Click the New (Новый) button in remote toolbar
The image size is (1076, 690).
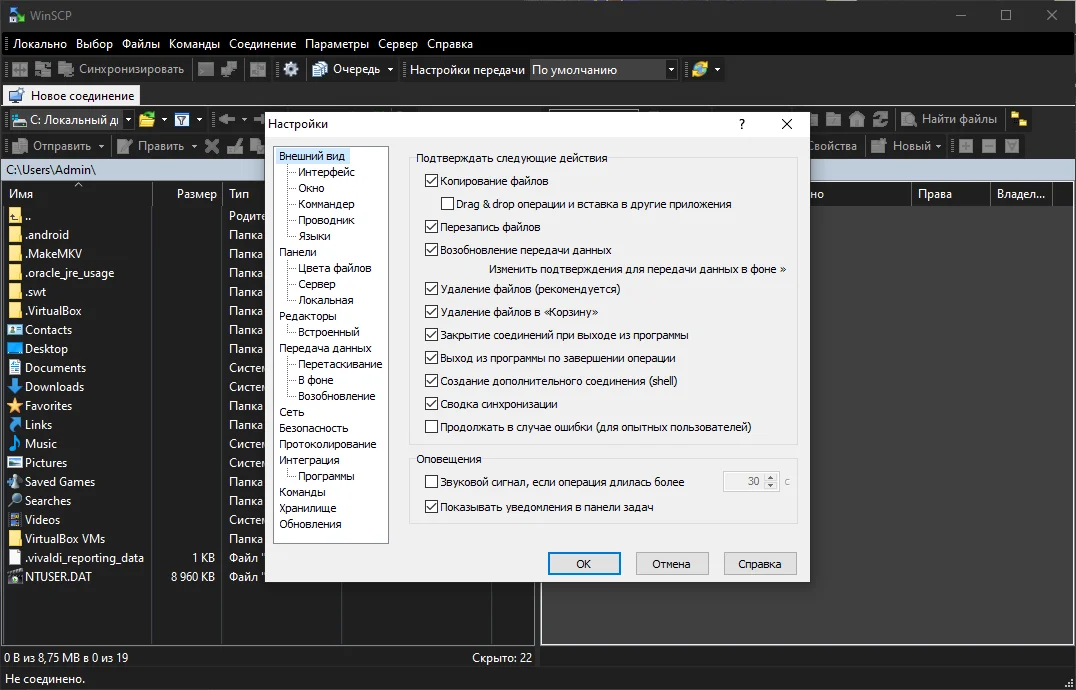(x=907, y=145)
